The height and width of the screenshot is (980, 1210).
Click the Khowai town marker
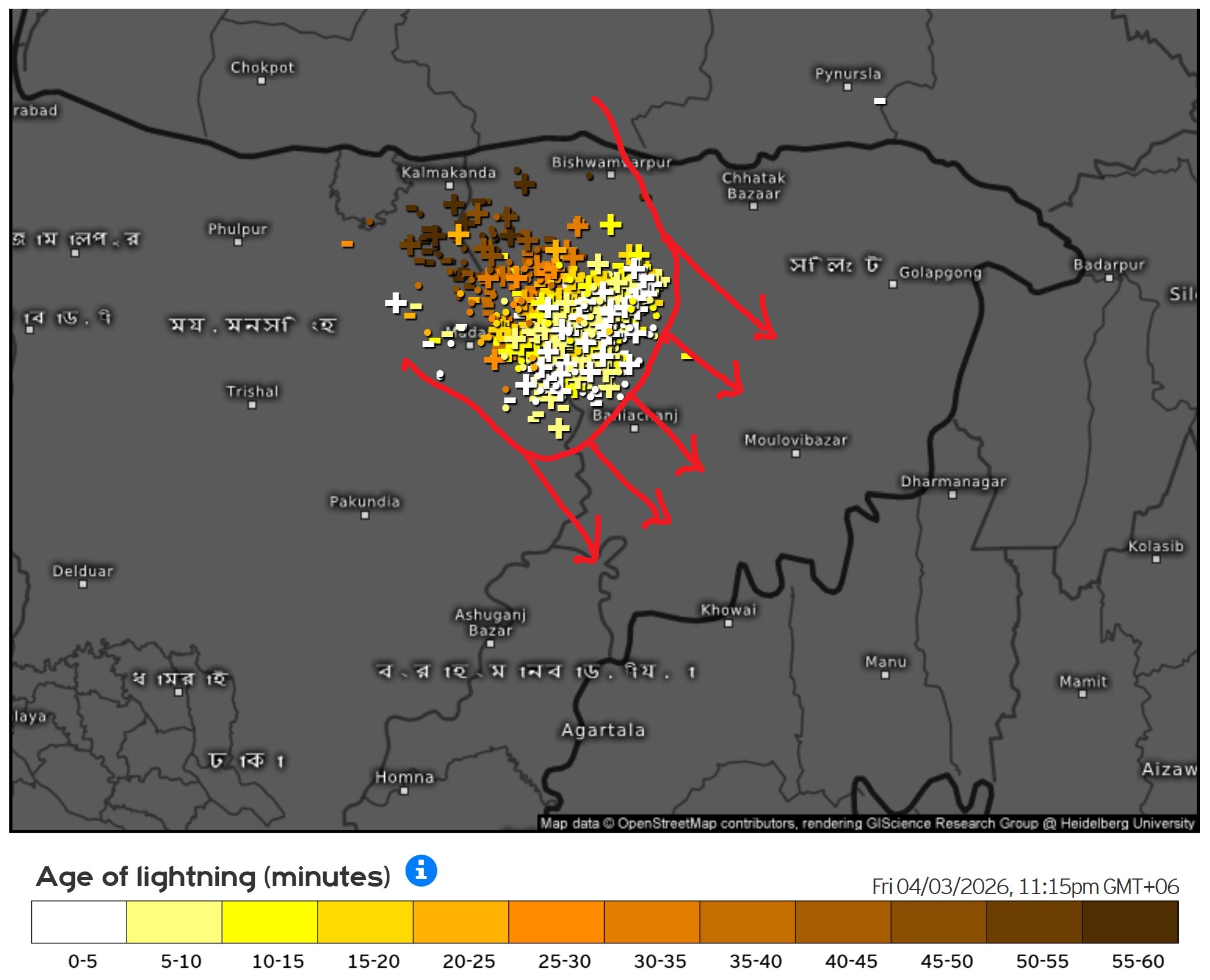pos(728,624)
